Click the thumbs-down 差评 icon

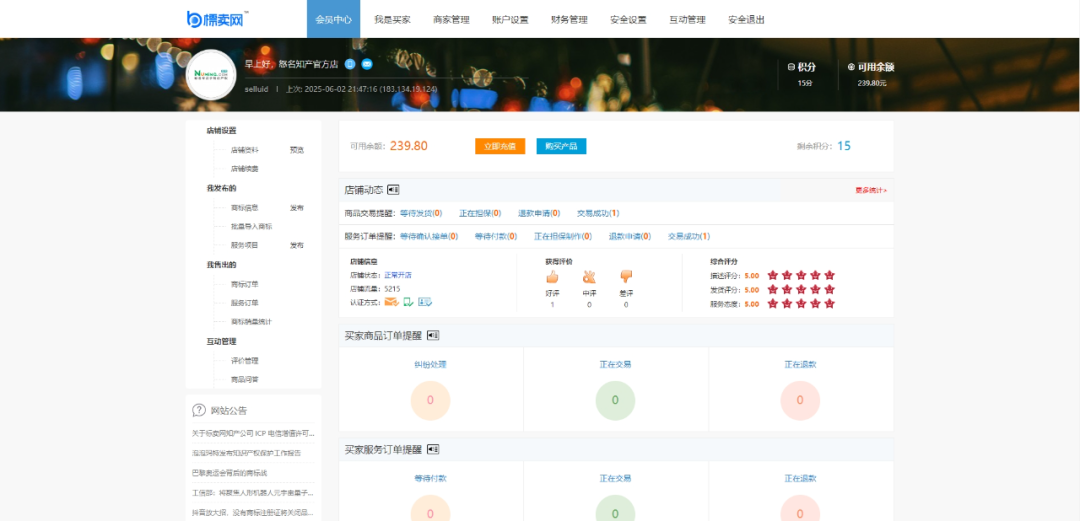[626, 277]
